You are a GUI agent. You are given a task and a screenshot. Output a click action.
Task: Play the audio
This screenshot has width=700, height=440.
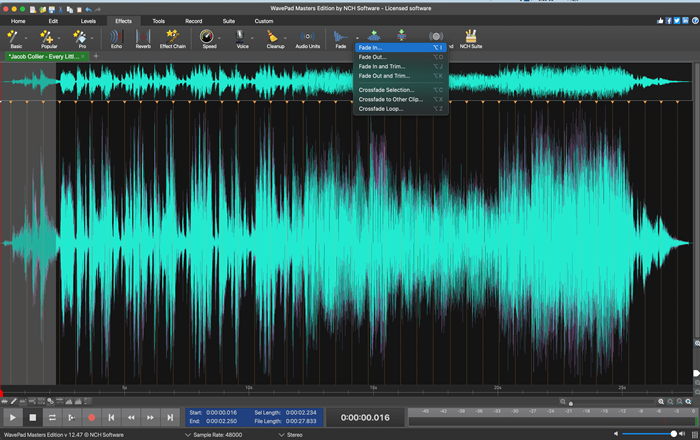13,418
